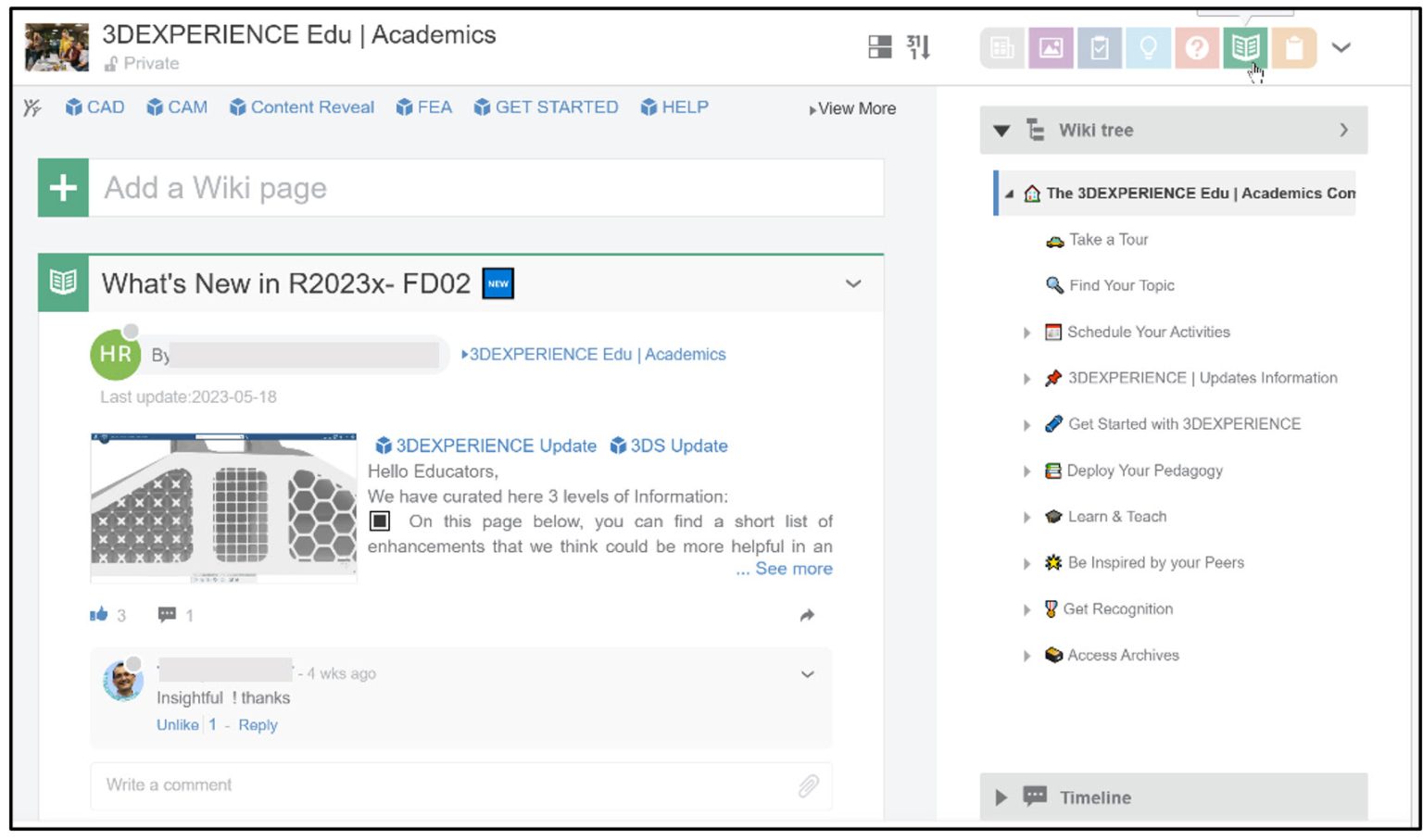This screenshot has width=1423, height=840.
Task: Select the Tasks clipboard-check icon
Action: 1100,48
